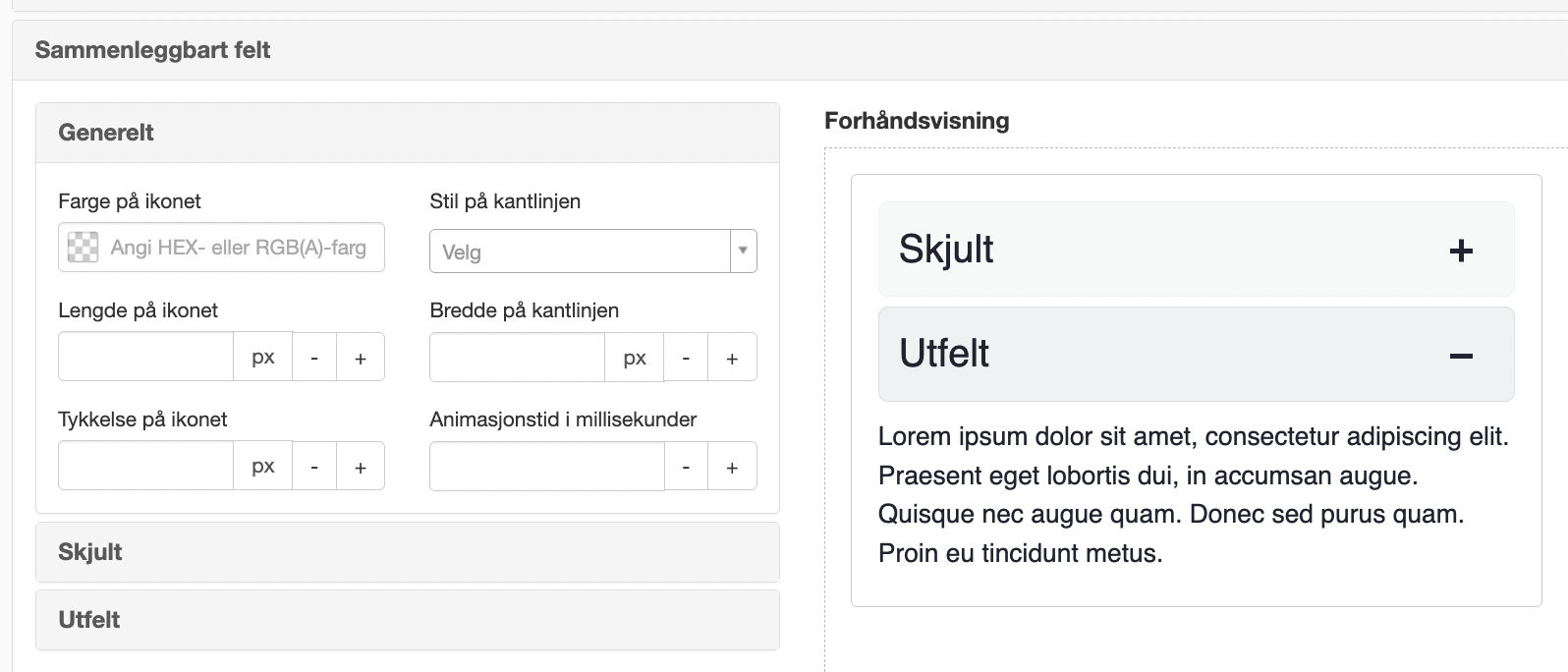Open the Stil på kantlinjen dropdown

coord(593,252)
